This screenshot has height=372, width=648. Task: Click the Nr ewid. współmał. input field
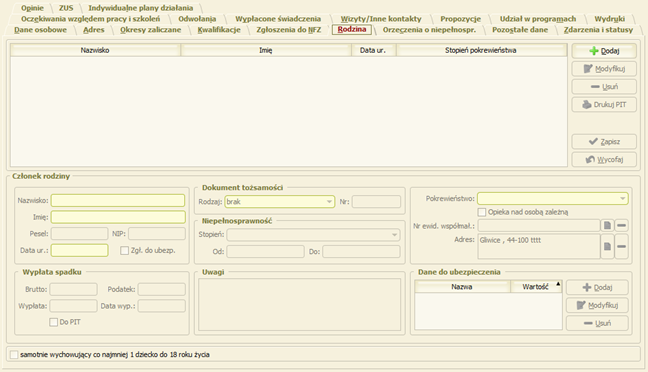(x=539, y=226)
